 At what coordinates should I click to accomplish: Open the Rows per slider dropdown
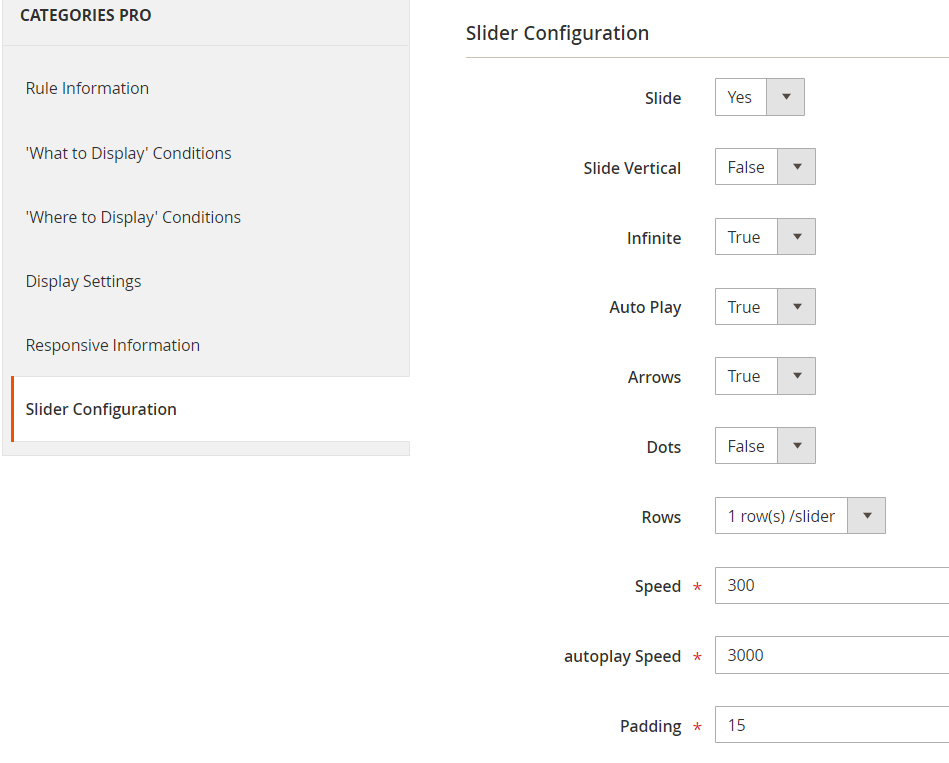coord(799,517)
